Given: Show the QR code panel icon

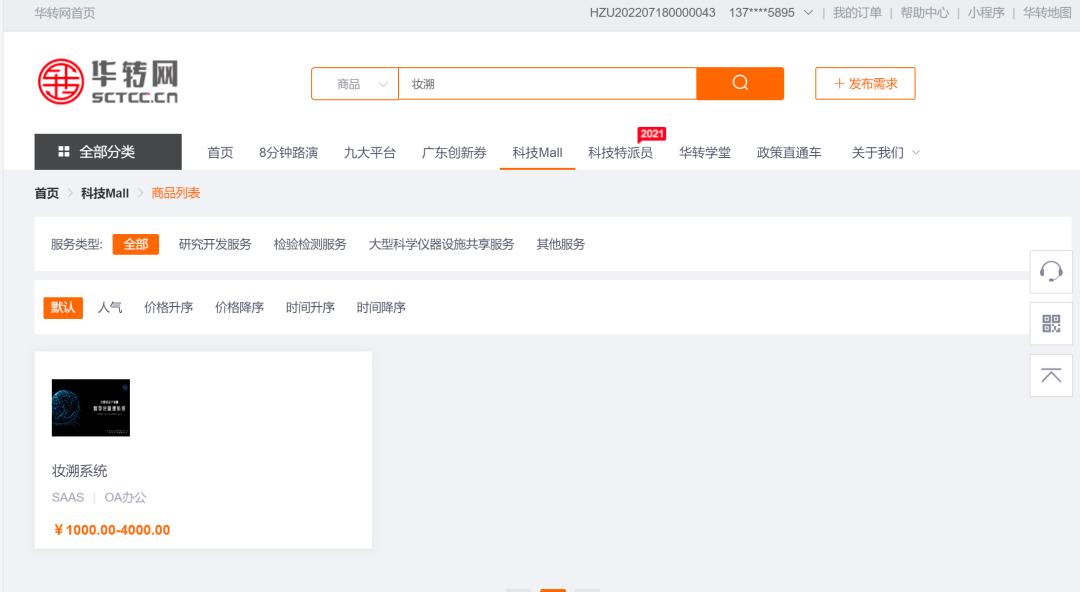Looking at the screenshot, I should click(x=1050, y=322).
